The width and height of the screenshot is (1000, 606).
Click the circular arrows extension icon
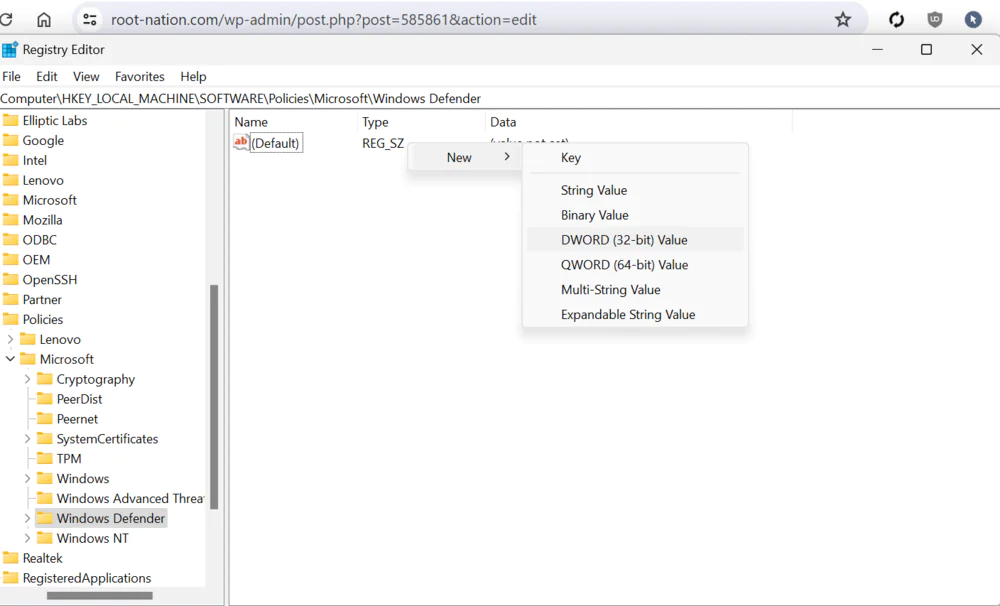[x=896, y=20]
